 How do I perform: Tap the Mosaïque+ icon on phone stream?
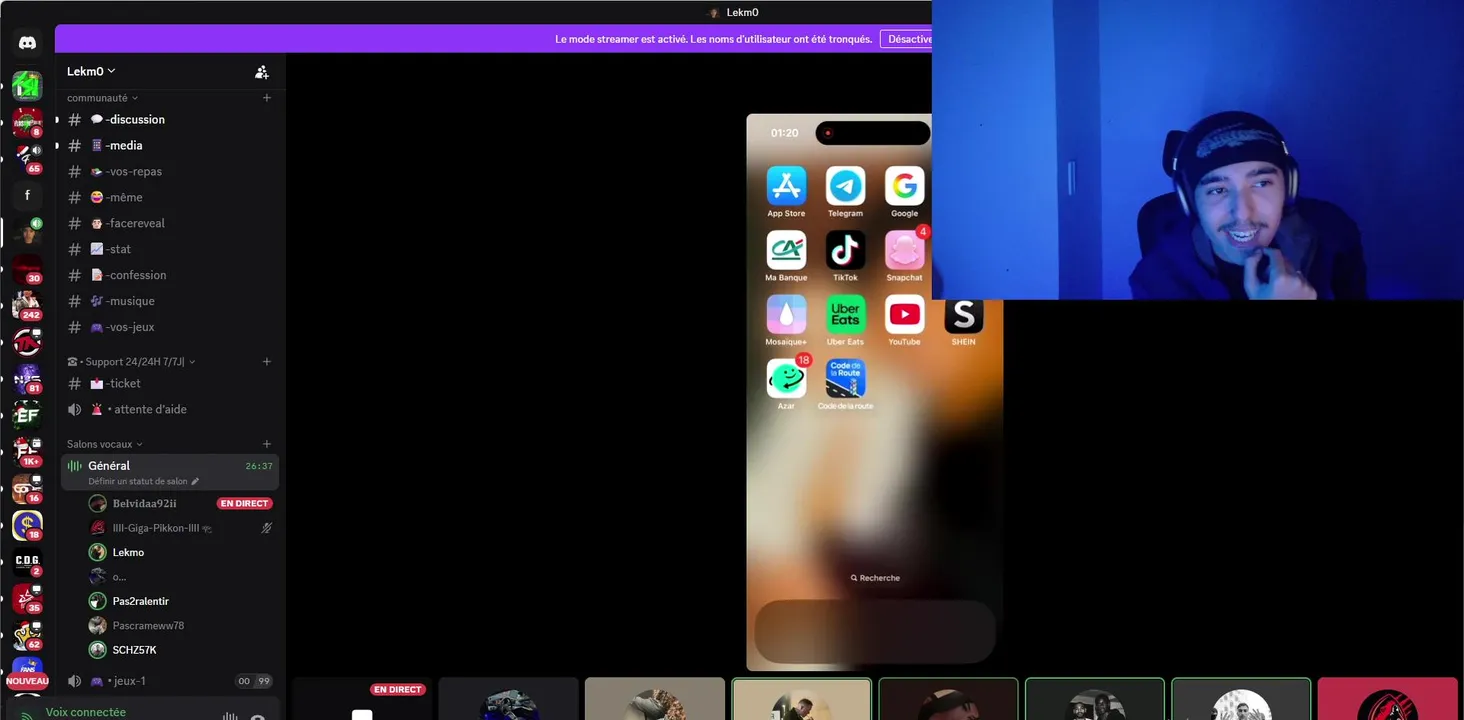coord(786,314)
